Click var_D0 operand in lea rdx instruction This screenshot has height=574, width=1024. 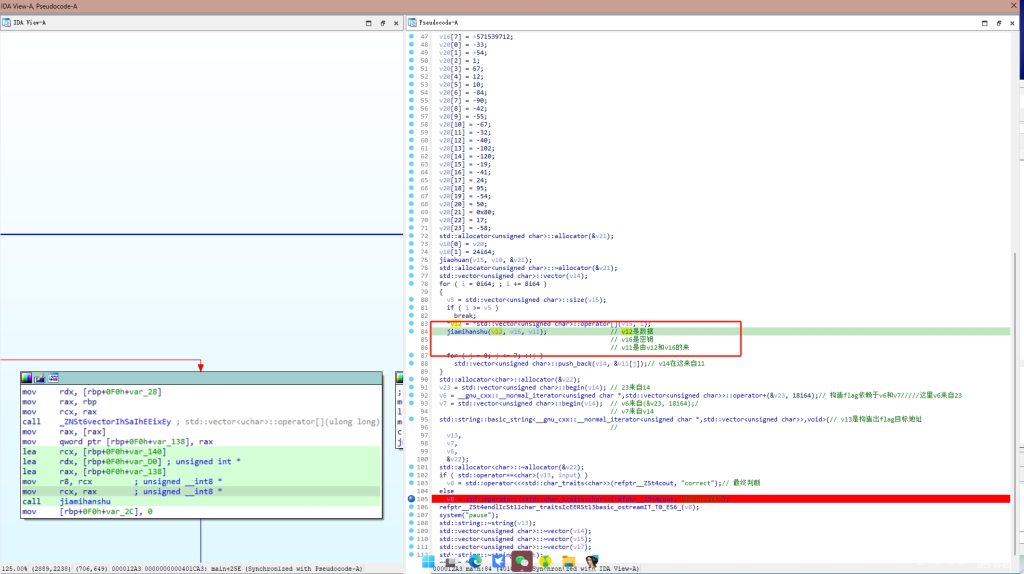click(x=141, y=462)
